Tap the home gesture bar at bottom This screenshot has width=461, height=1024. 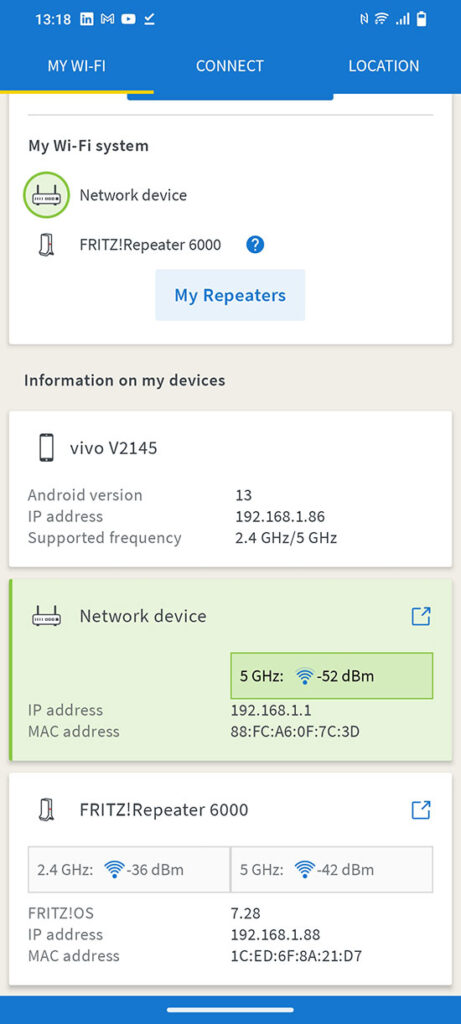[230, 1010]
